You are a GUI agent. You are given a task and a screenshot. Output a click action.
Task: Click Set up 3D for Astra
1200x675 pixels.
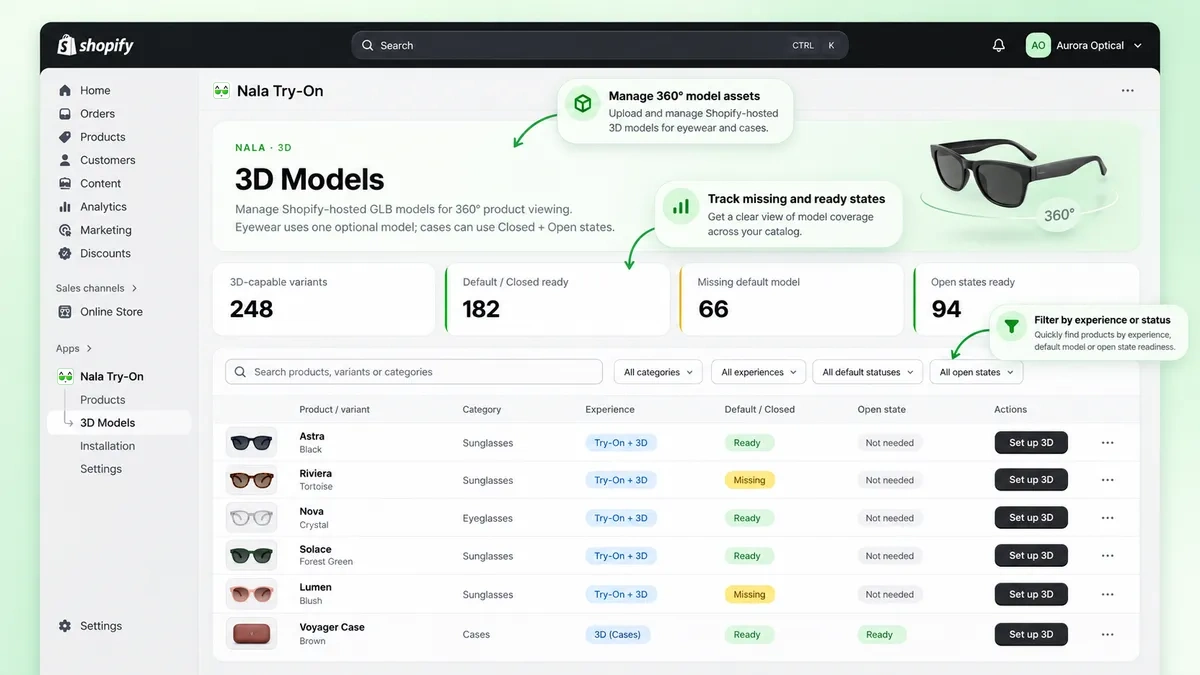[x=1031, y=443]
